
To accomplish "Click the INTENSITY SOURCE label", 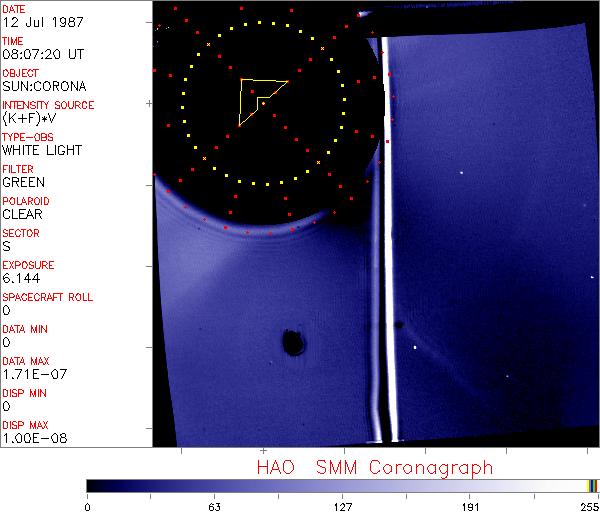I will pyautogui.click(x=48, y=105).
